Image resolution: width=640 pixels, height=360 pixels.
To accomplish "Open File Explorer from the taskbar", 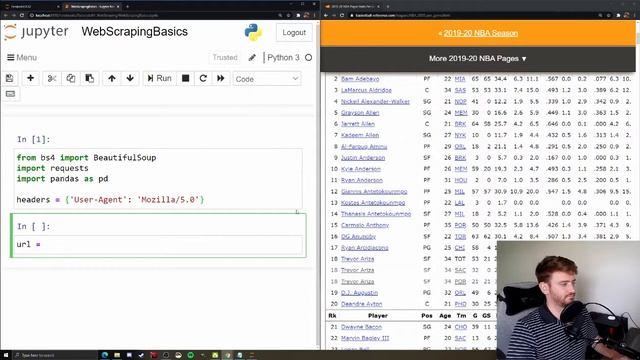I will (x=117, y=355).
